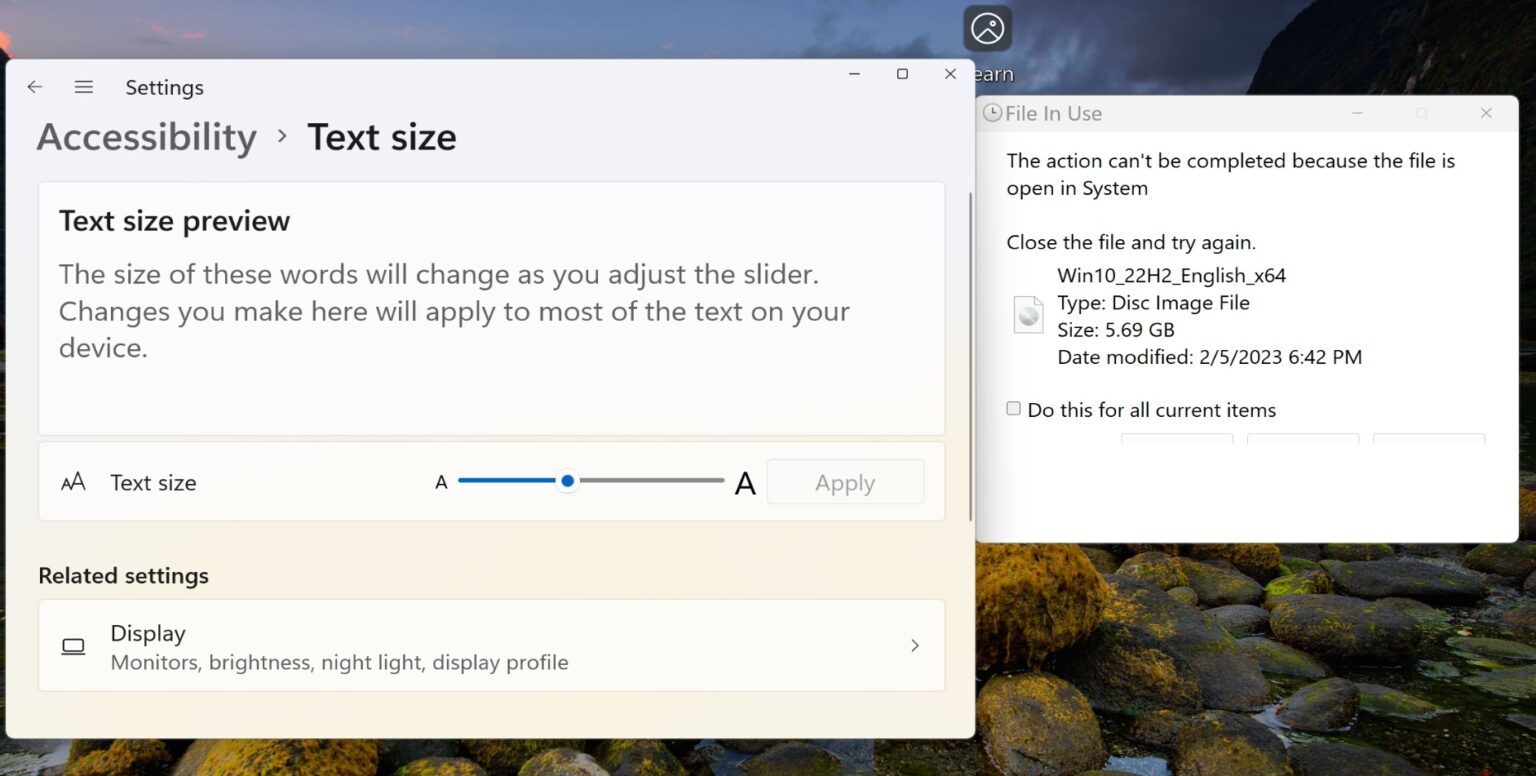Click the back arrow in Settings

35,87
